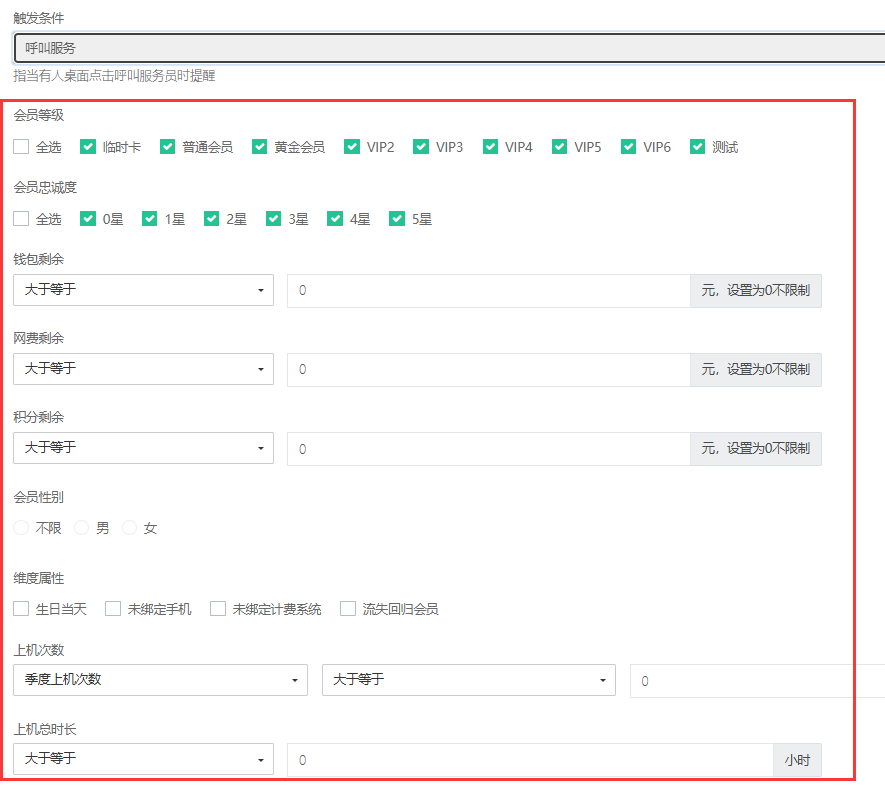Check the 流失回归会员 attribute
885x800 pixels.
(x=348, y=609)
